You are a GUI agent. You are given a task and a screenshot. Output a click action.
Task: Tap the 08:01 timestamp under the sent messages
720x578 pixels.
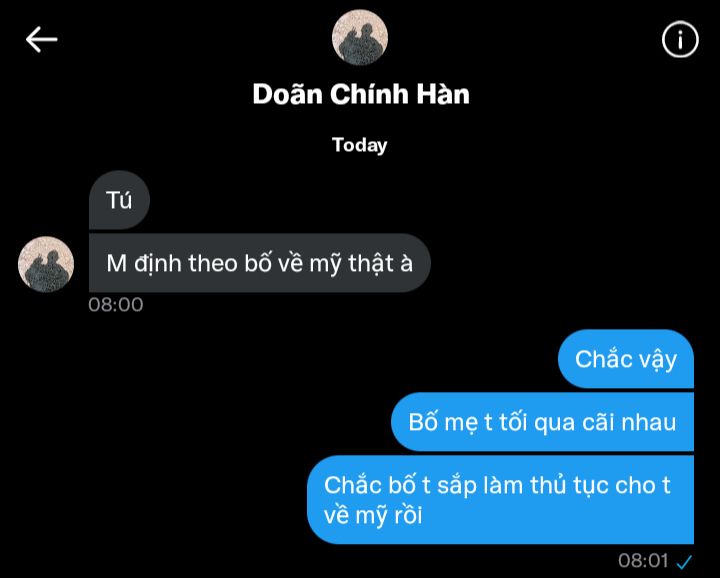(x=643, y=561)
